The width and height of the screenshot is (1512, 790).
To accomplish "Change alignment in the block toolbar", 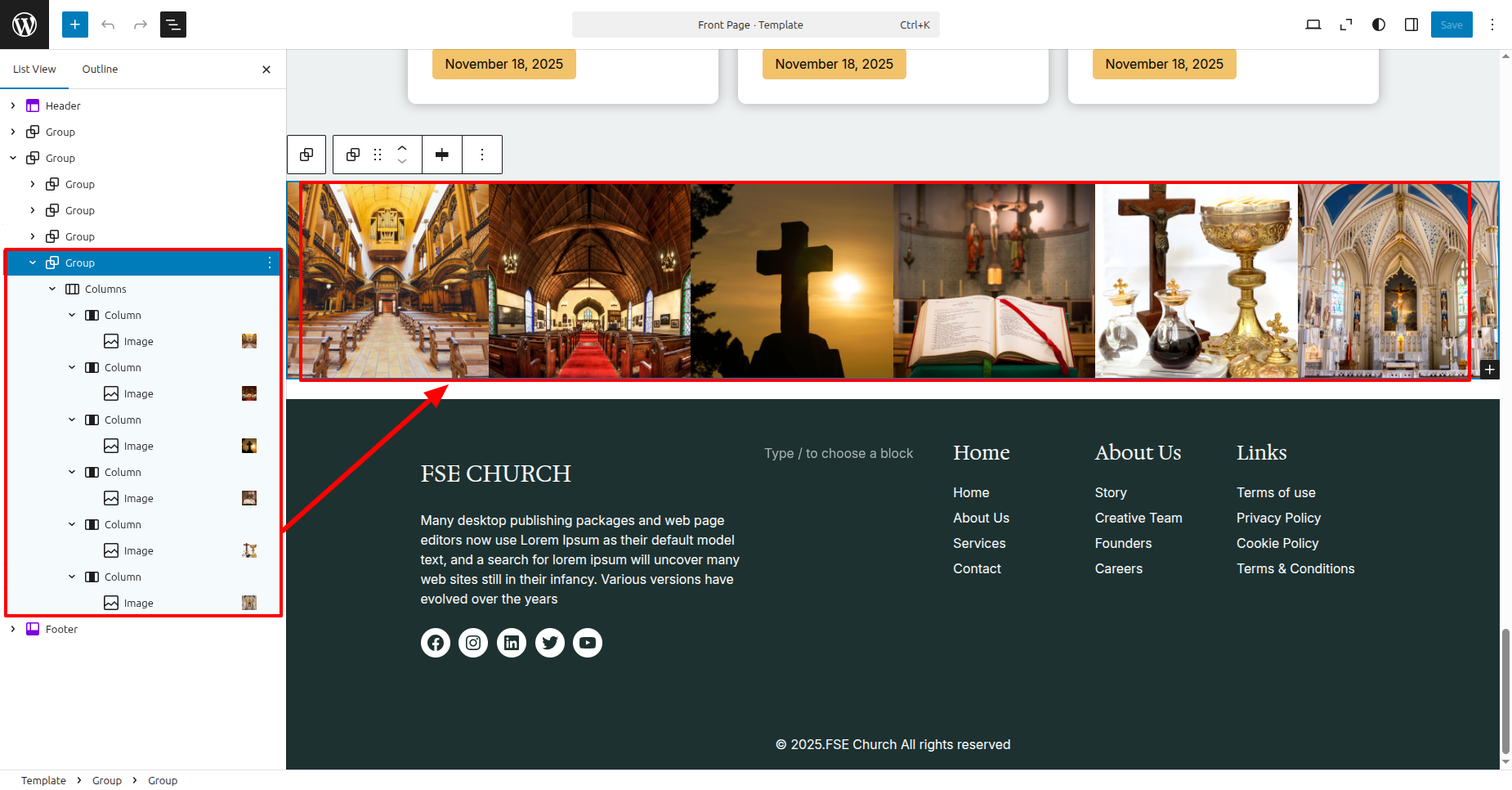I will 442,155.
